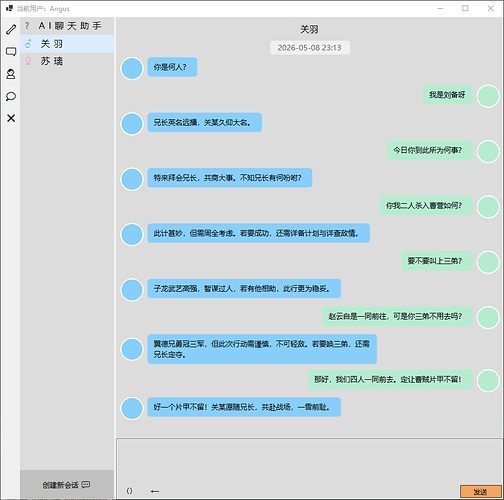Click green avatar beside 要不要叫上三弟?
504x500 pixels.
click(488, 262)
